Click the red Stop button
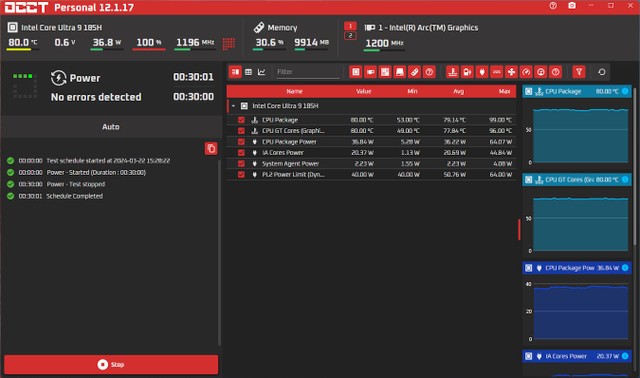The image size is (640, 378). pos(111,365)
